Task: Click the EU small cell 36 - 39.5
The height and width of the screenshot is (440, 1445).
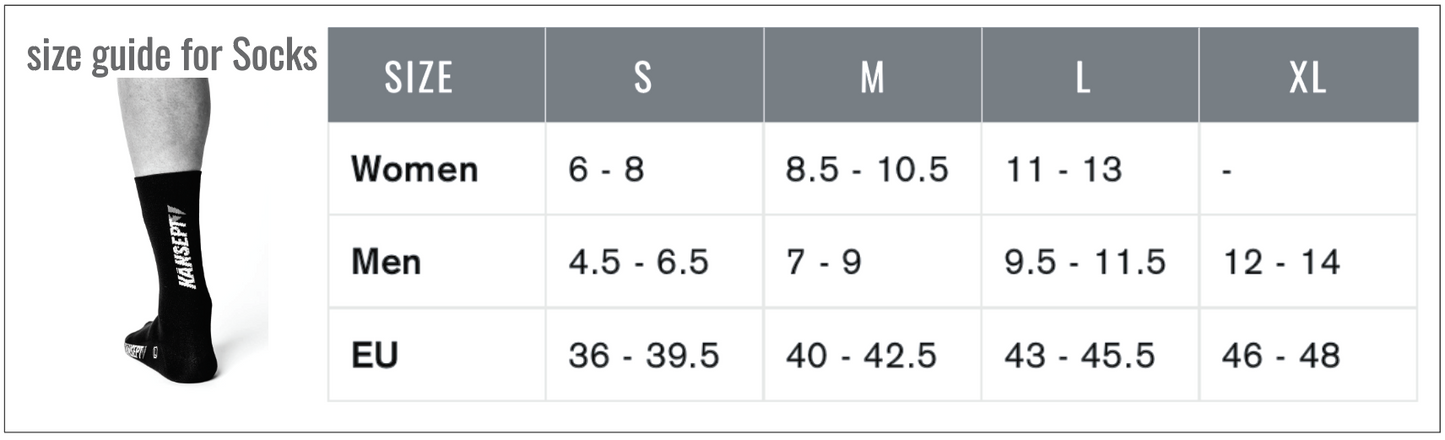Action: point(643,355)
